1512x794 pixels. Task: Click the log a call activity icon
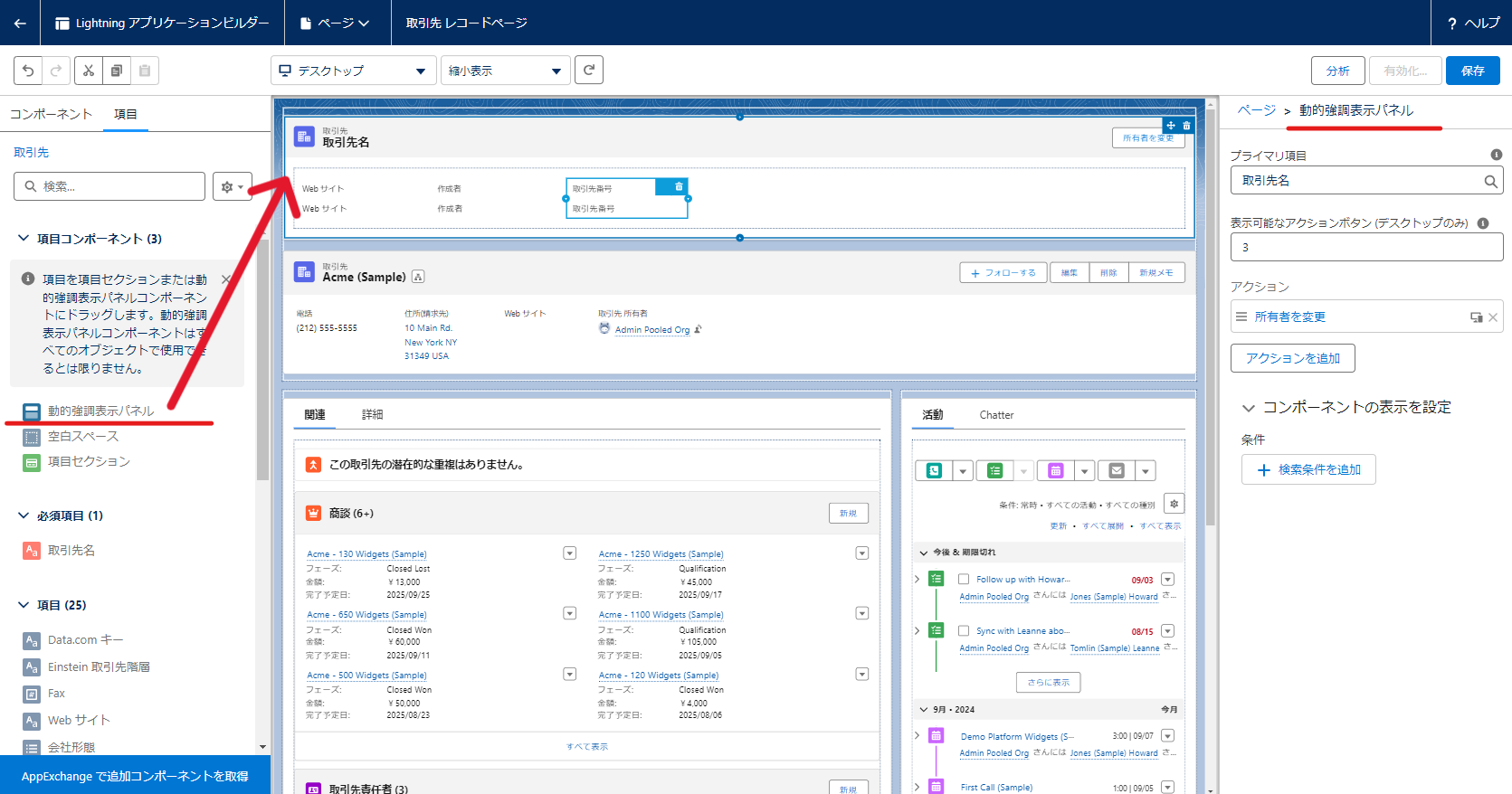coord(934,470)
